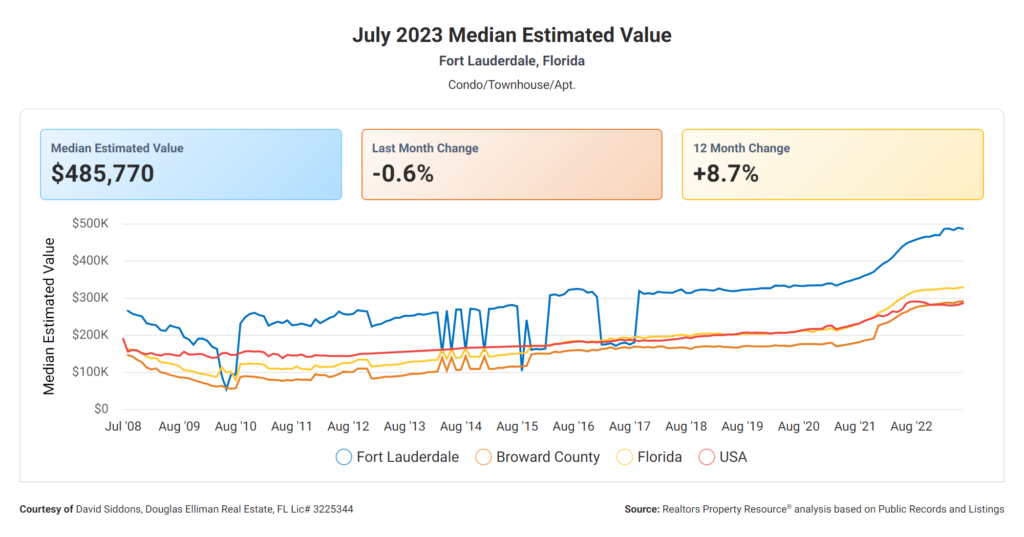Select the Last Month Change card
The image size is (1024, 537).
[x=512, y=165]
